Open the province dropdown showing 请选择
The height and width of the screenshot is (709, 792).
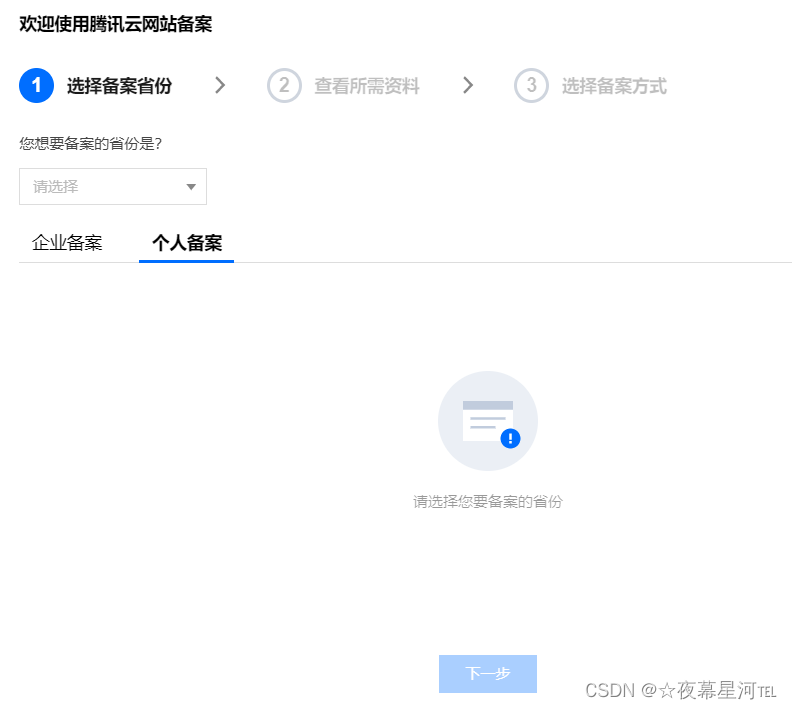[x=113, y=186]
